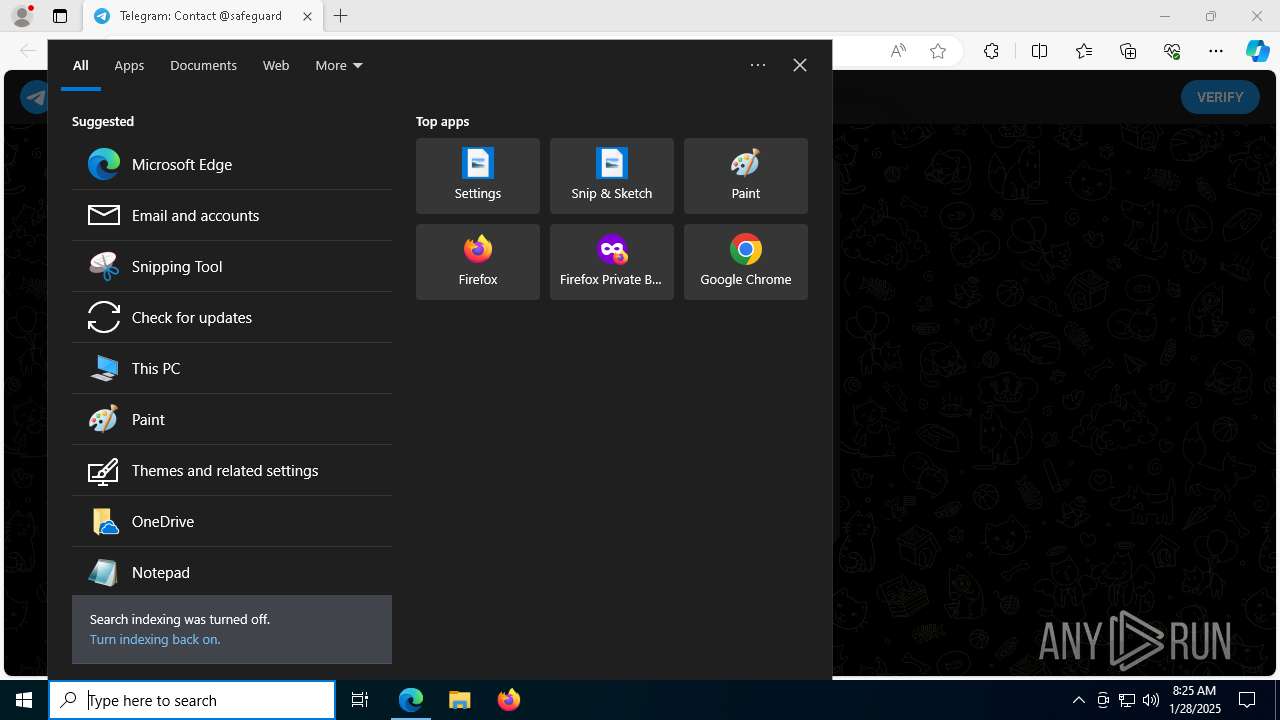Open Check for updates suggestion
Image resolution: width=1280 pixels, height=720 pixels.
point(232,317)
